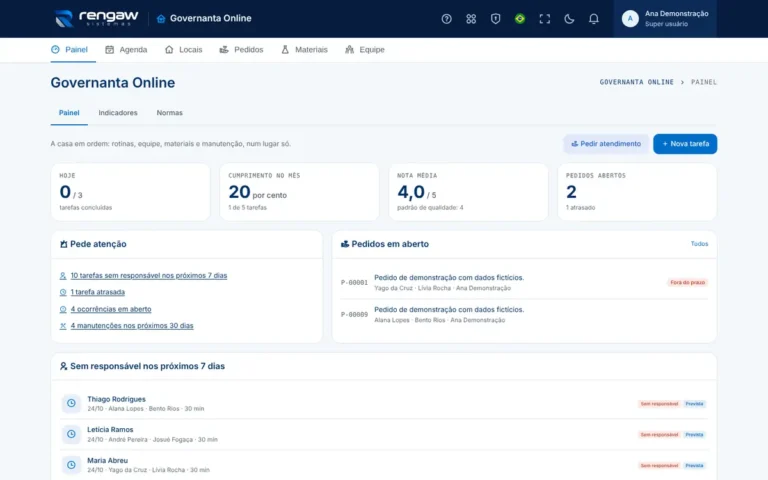This screenshot has width=768, height=480.
Task: Click the Nova tarefa button
Action: pos(685,144)
